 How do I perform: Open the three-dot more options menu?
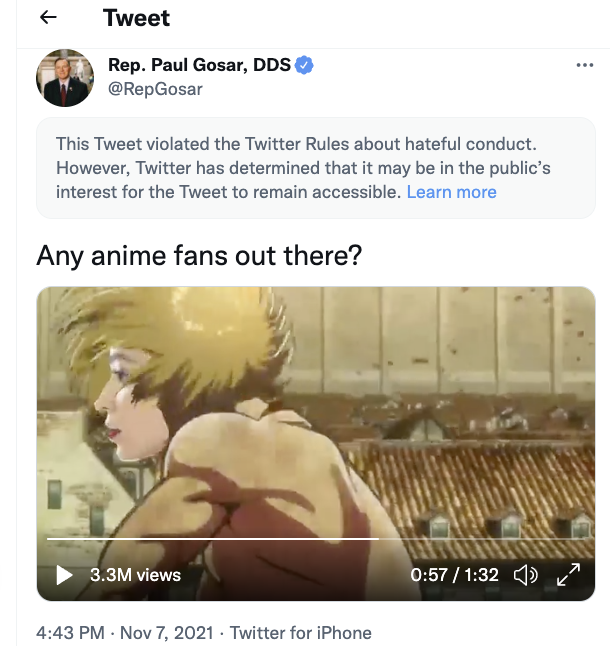tap(584, 65)
